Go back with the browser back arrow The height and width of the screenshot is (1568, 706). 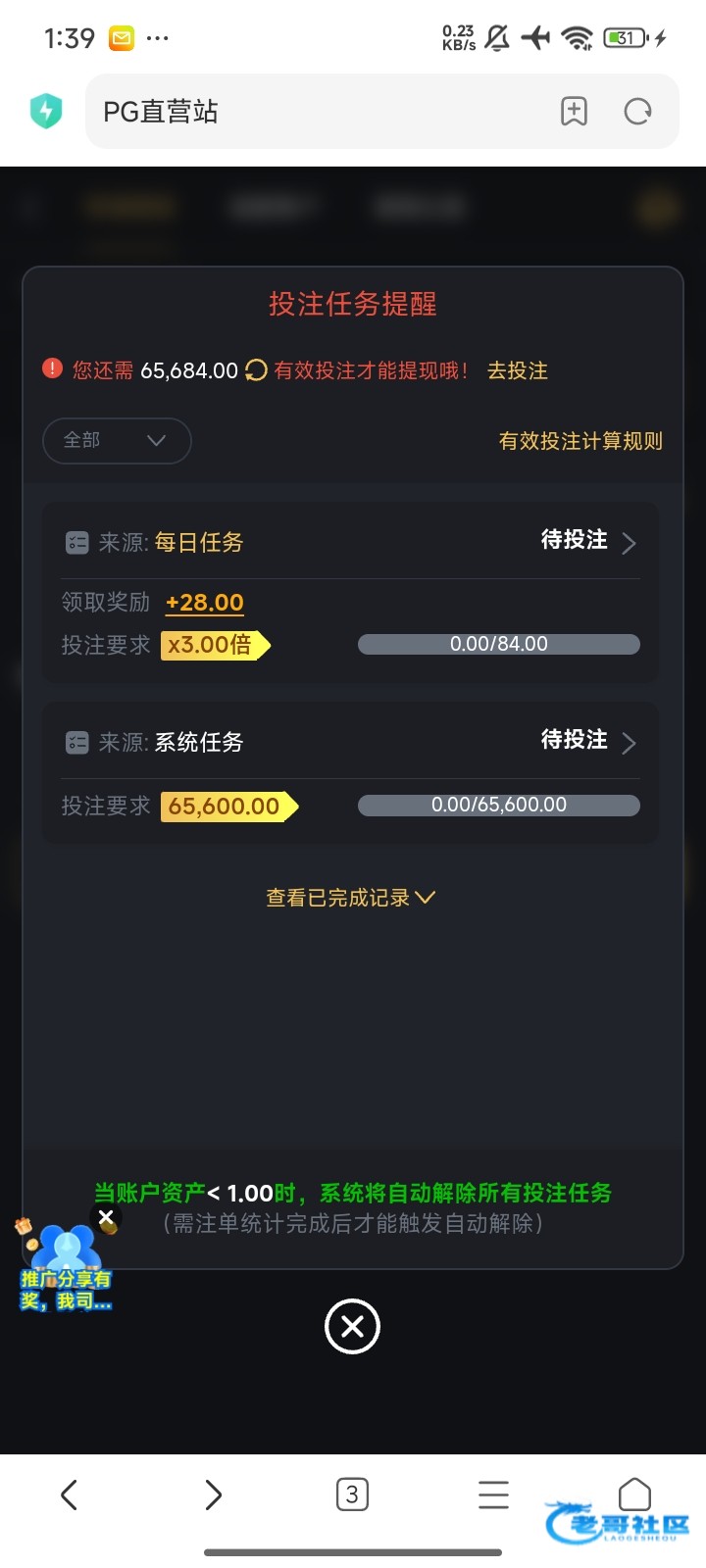69,1494
